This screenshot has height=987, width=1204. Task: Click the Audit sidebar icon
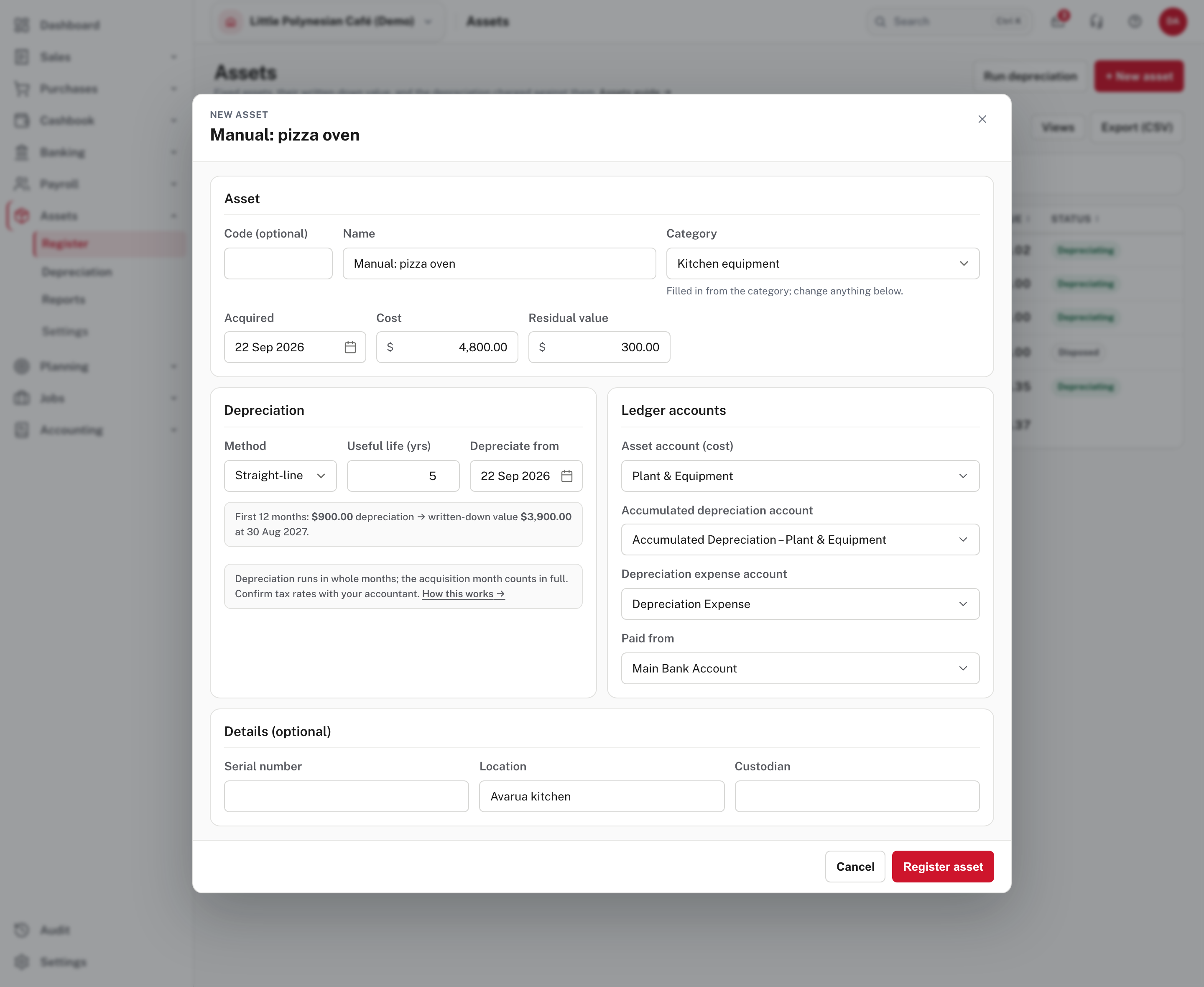[22, 930]
